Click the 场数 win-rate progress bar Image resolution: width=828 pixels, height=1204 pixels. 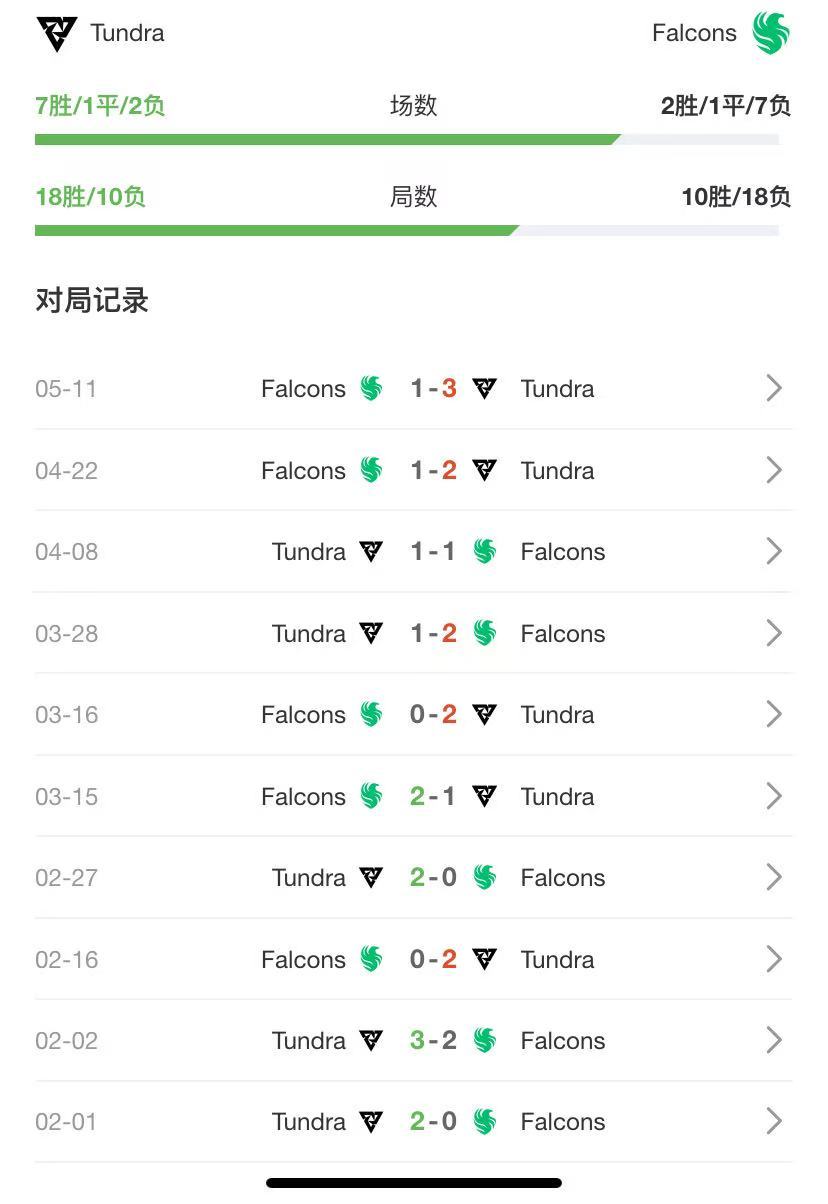tap(407, 140)
